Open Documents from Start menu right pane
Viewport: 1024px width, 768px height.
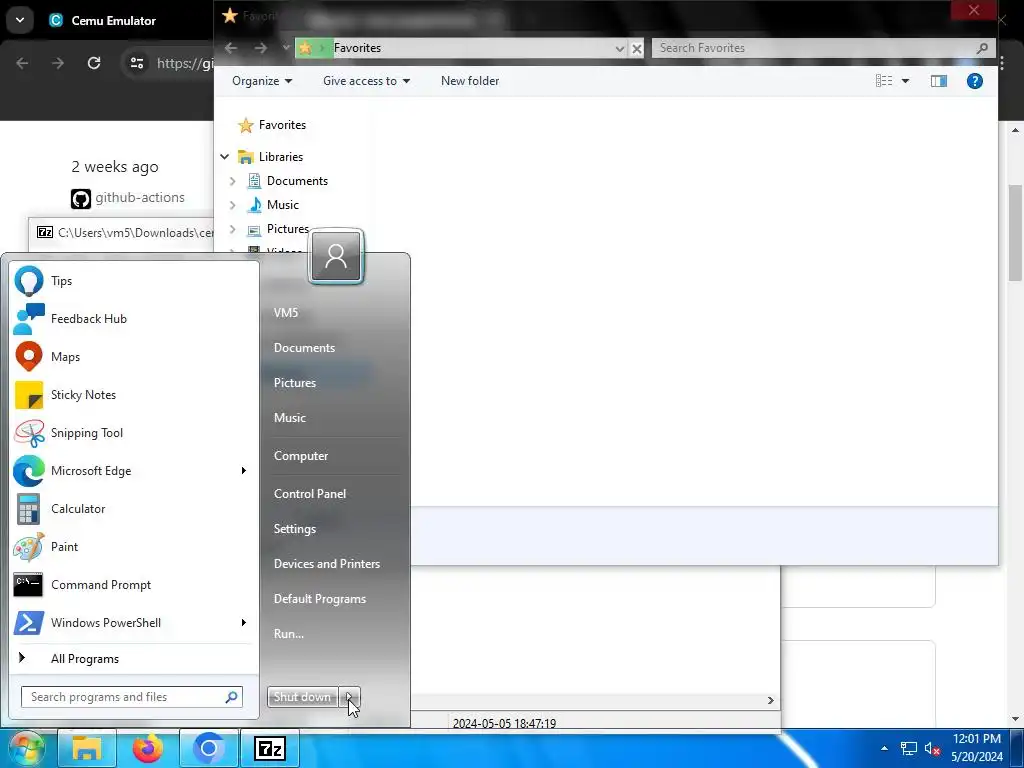pyautogui.click(x=304, y=348)
